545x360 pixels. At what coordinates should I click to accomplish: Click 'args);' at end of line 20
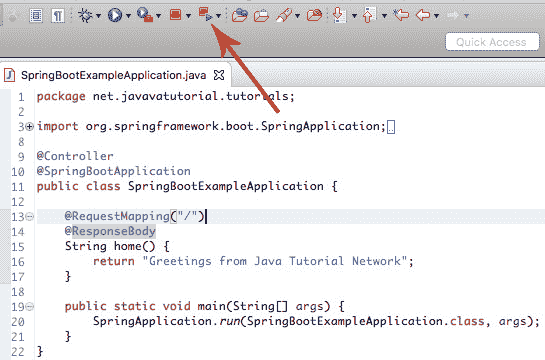(519, 321)
